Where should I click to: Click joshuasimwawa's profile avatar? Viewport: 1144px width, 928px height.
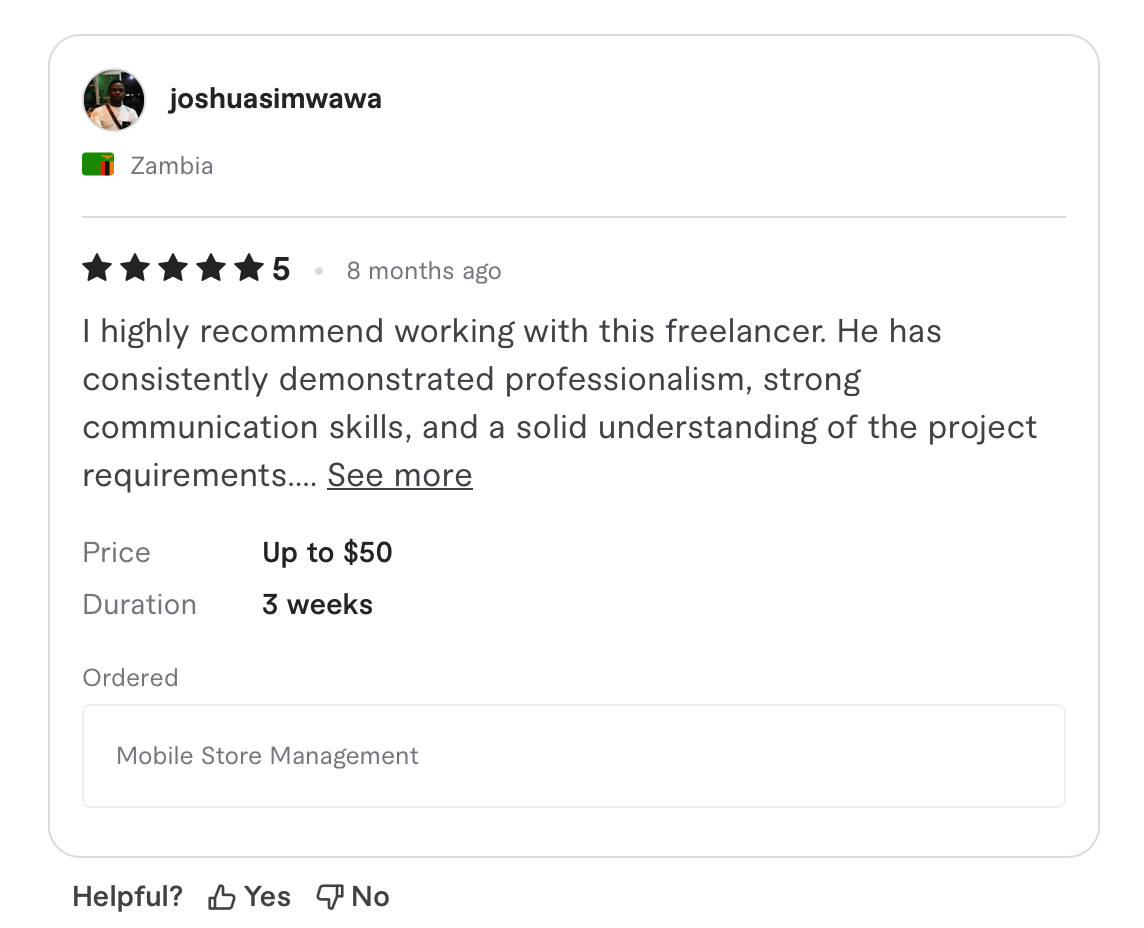[113, 99]
